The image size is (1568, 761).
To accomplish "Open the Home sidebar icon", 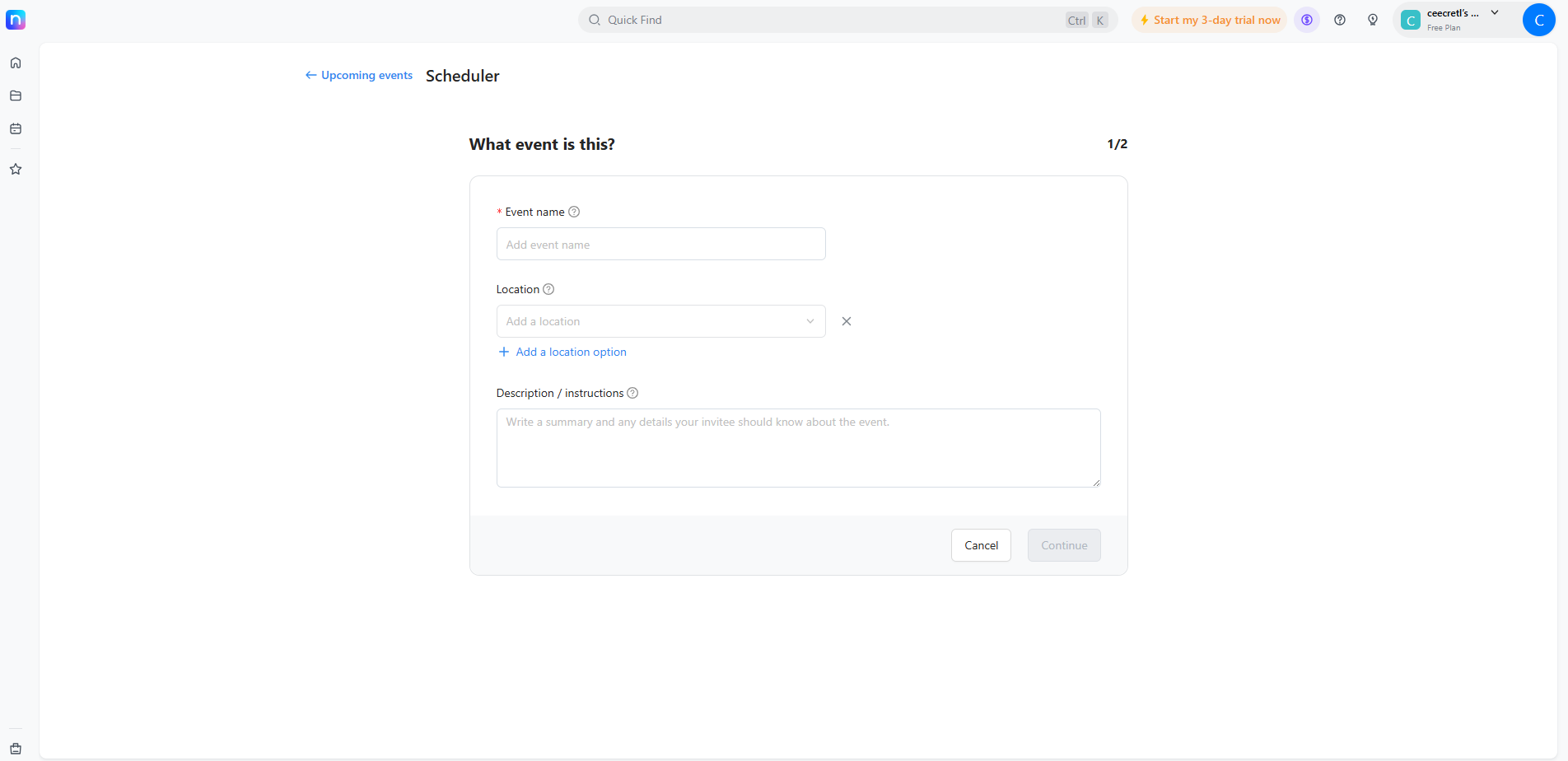I will pyautogui.click(x=16, y=63).
